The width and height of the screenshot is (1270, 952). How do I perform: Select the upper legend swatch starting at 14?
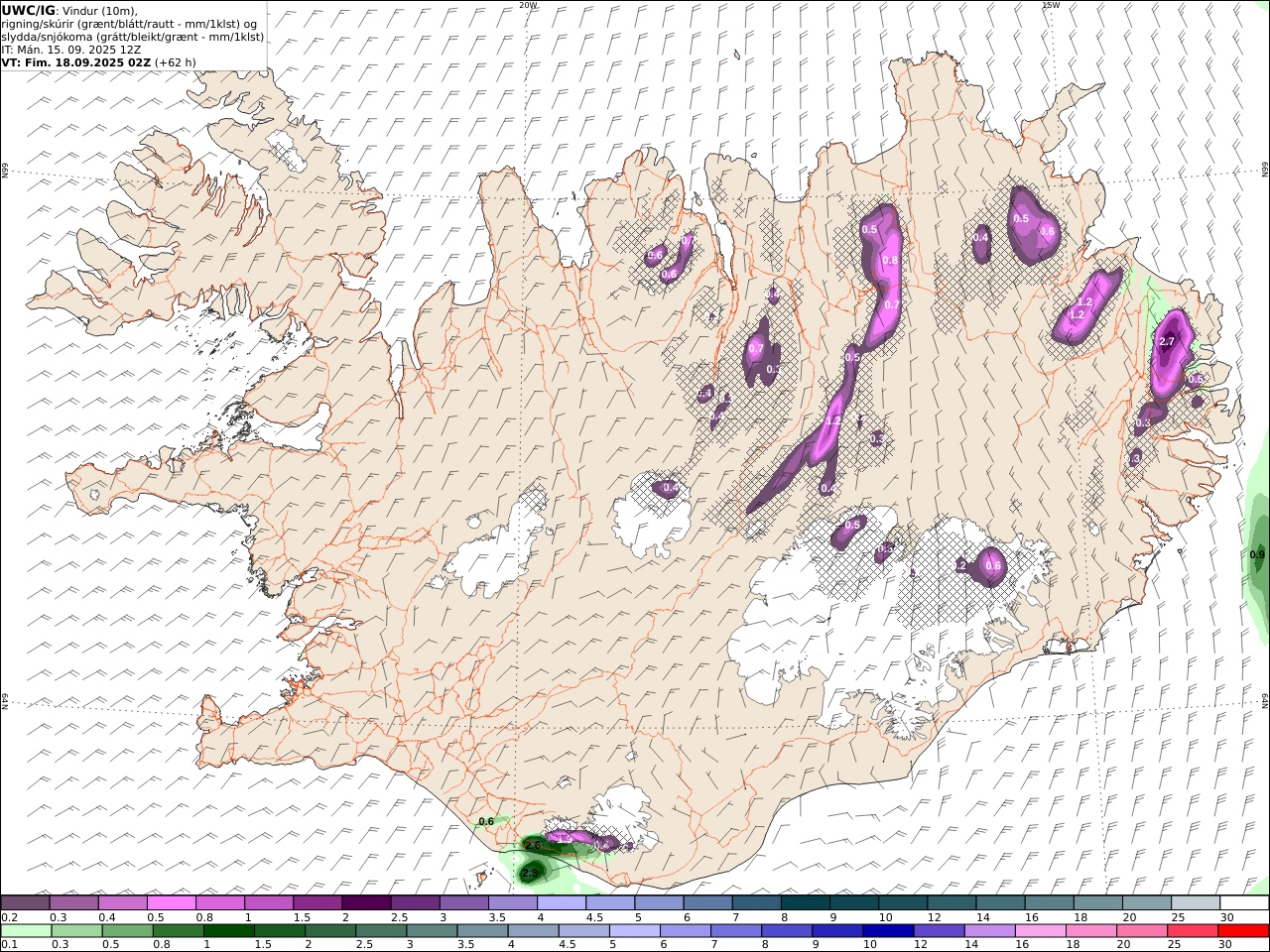pos(1001,902)
